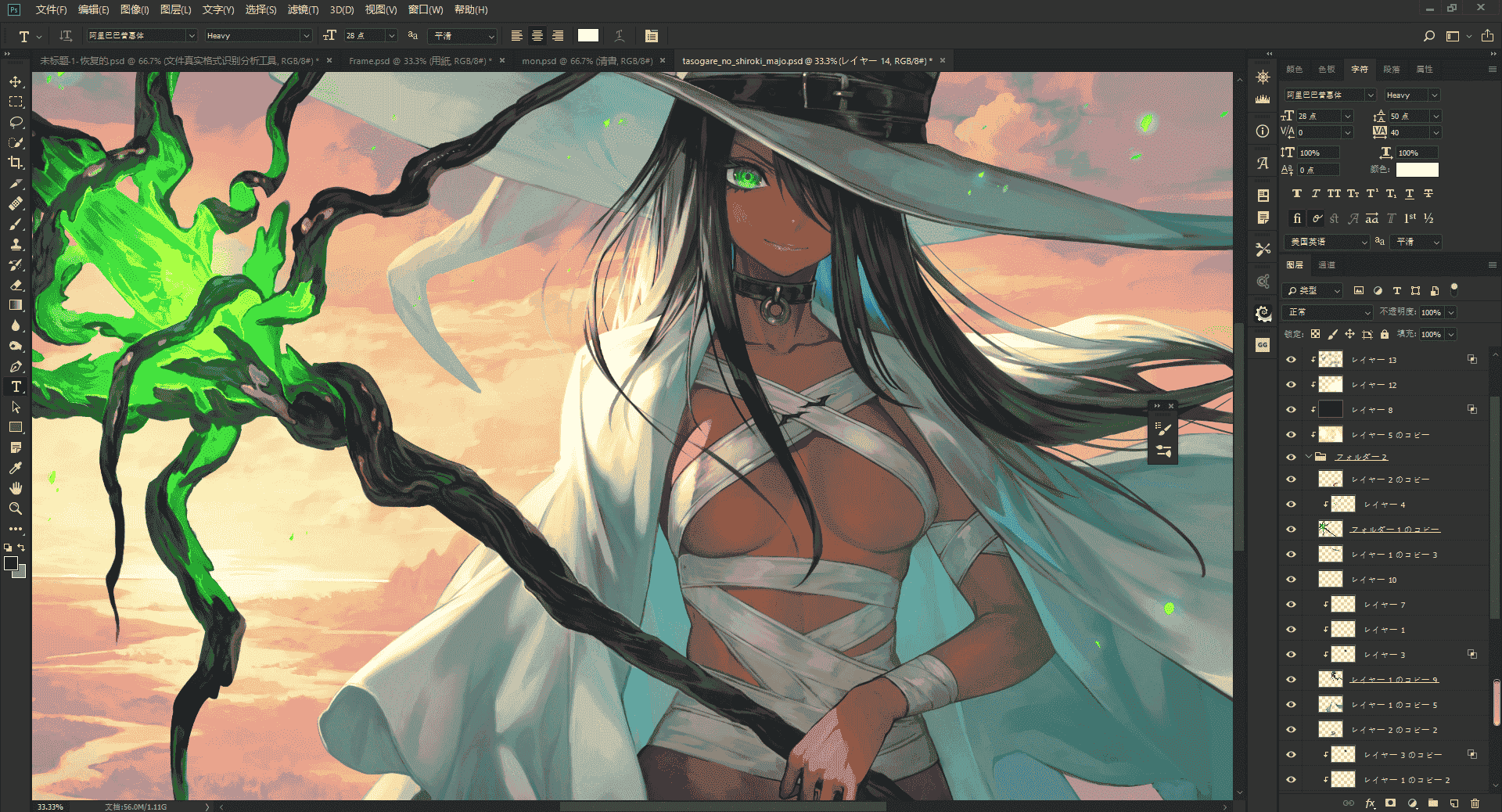Select the Lasso tool
Screen dimensions: 1502x812
click(16, 122)
